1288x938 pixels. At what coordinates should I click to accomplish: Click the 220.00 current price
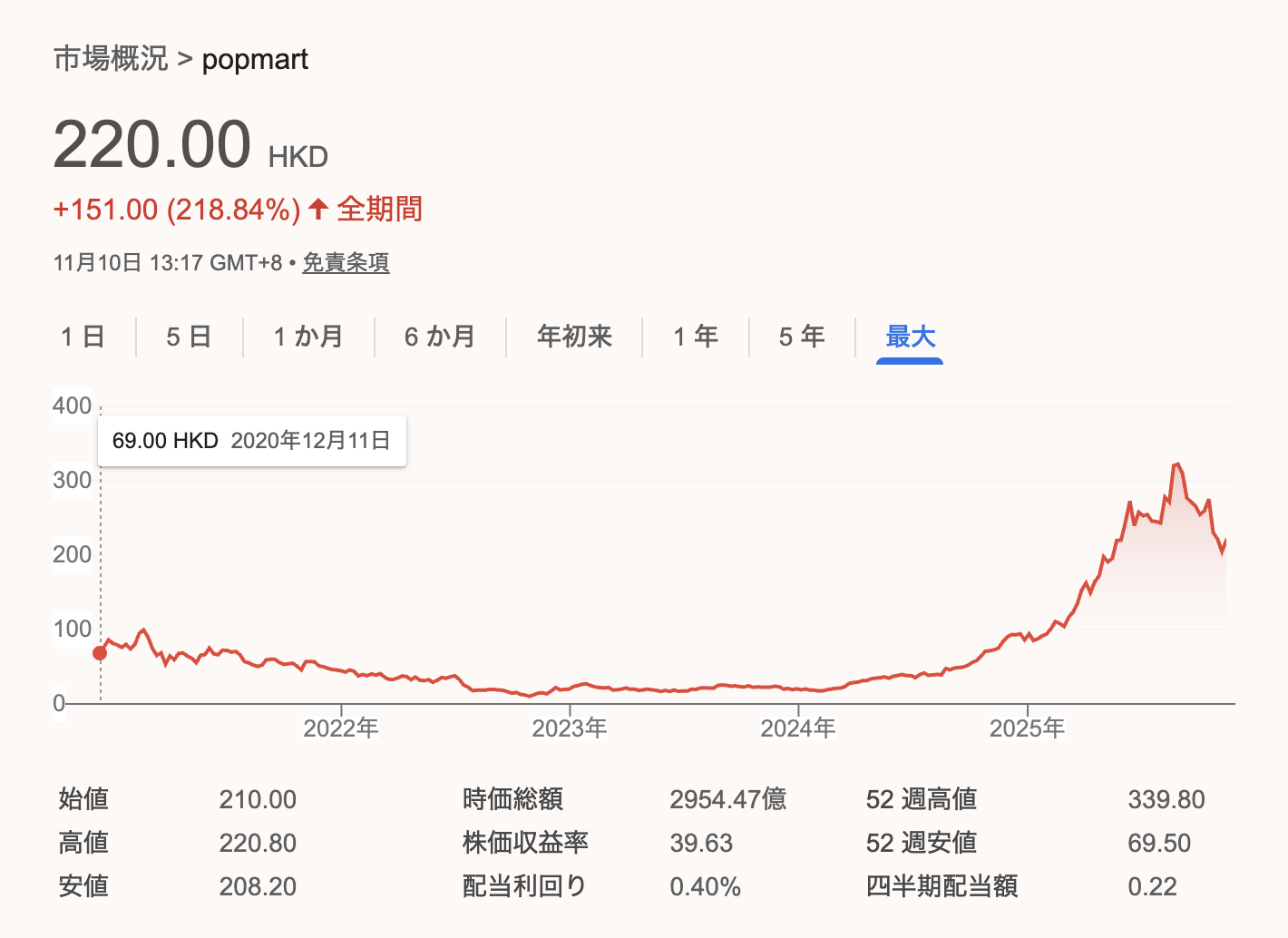(x=152, y=145)
